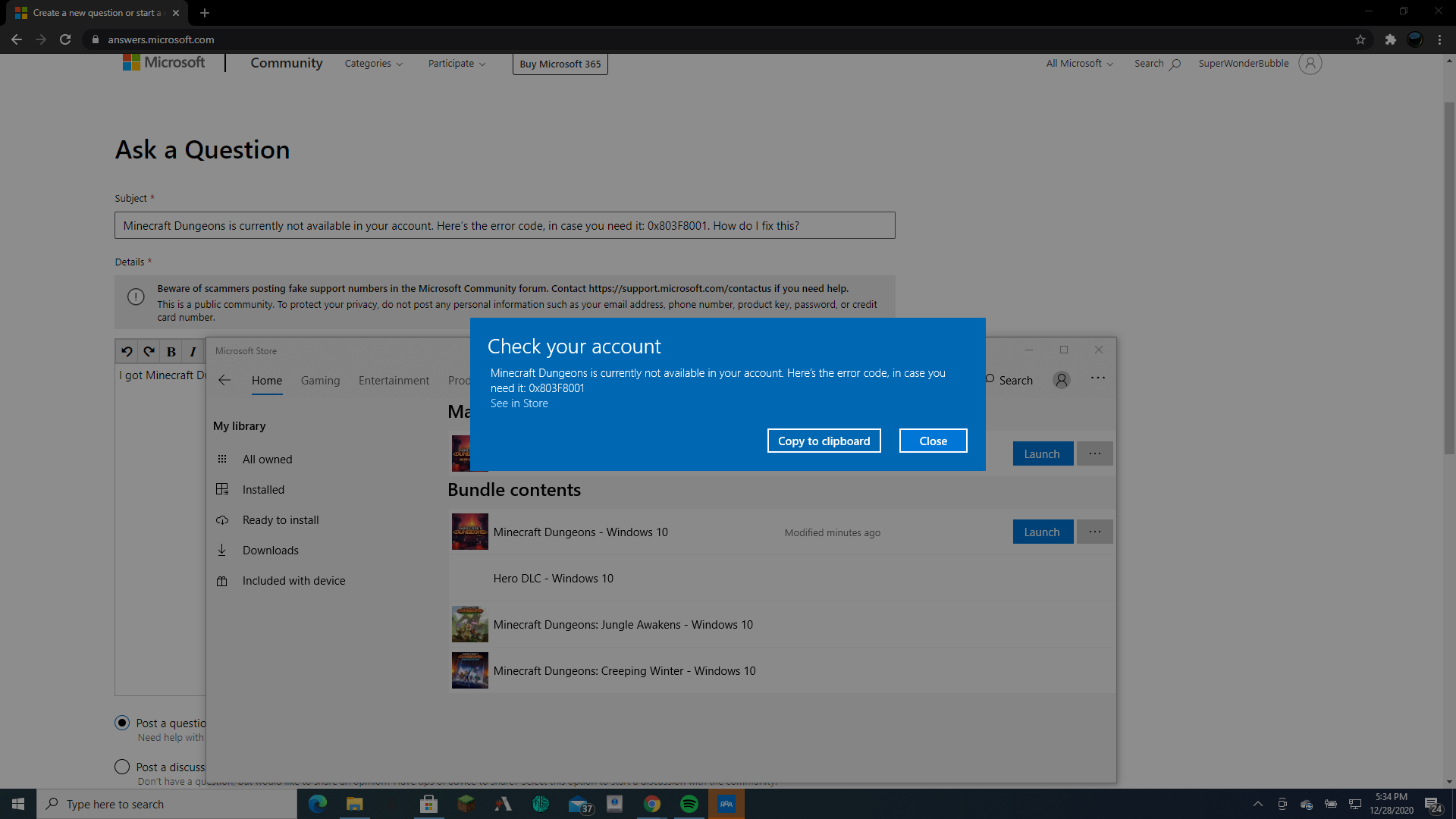
Task: Open the Microsoft Store taskbar icon
Action: 428,804
